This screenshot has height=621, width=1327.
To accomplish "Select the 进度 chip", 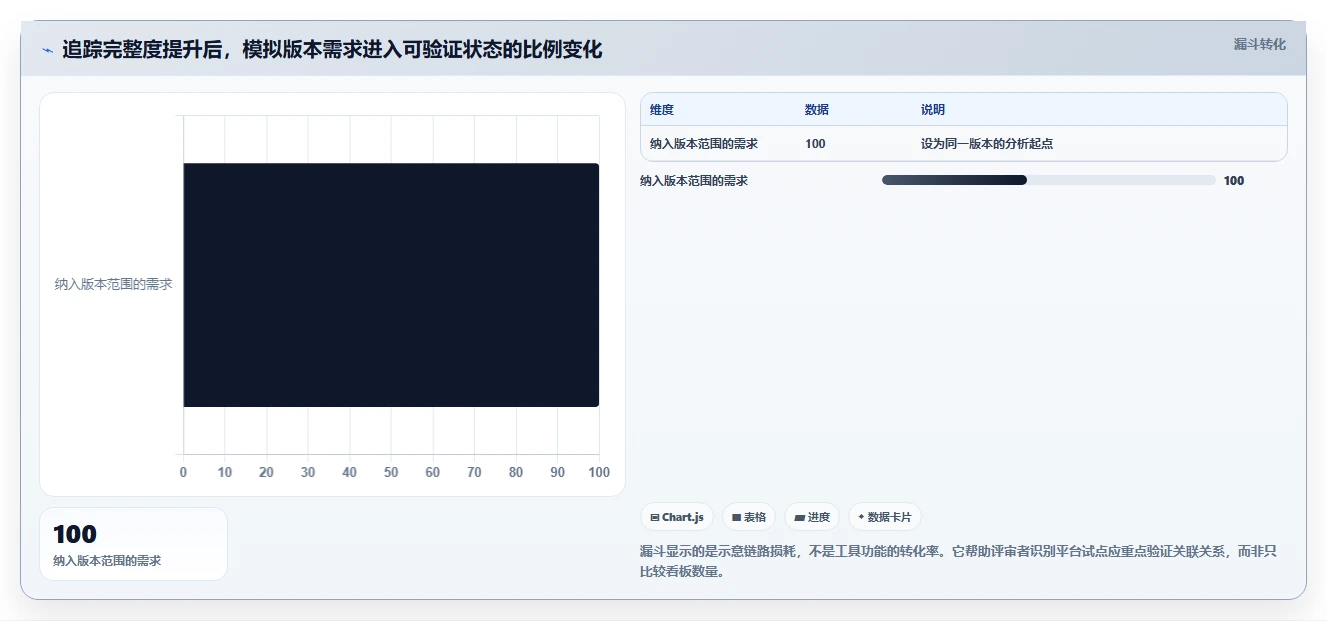I will click(812, 517).
